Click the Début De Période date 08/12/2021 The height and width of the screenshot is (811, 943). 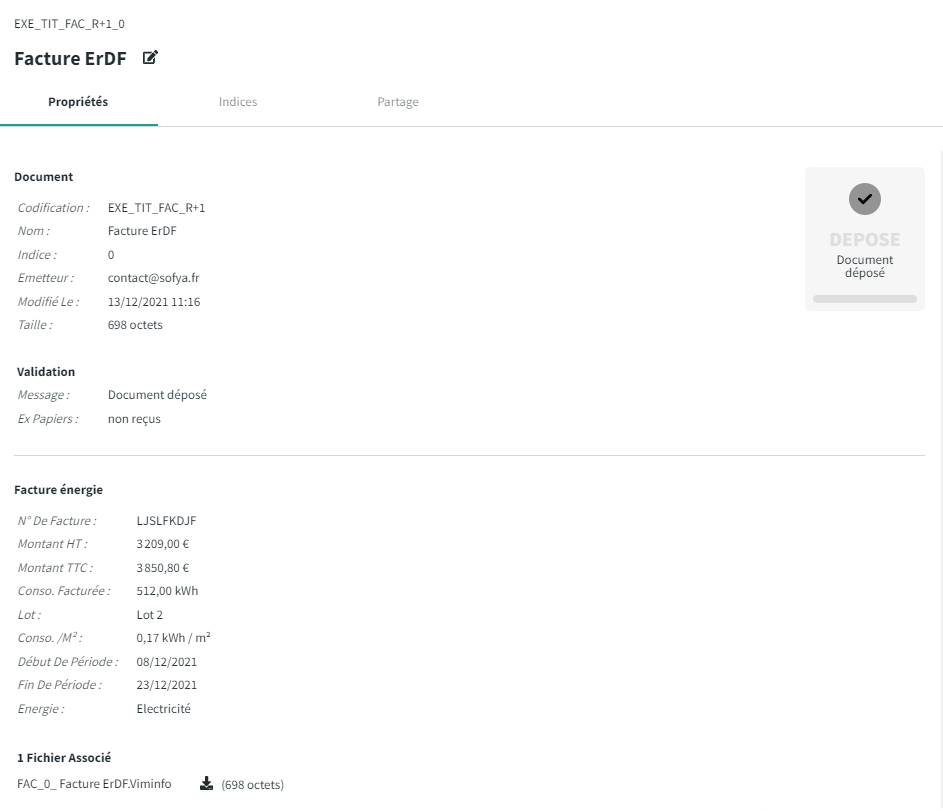tap(167, 662)
